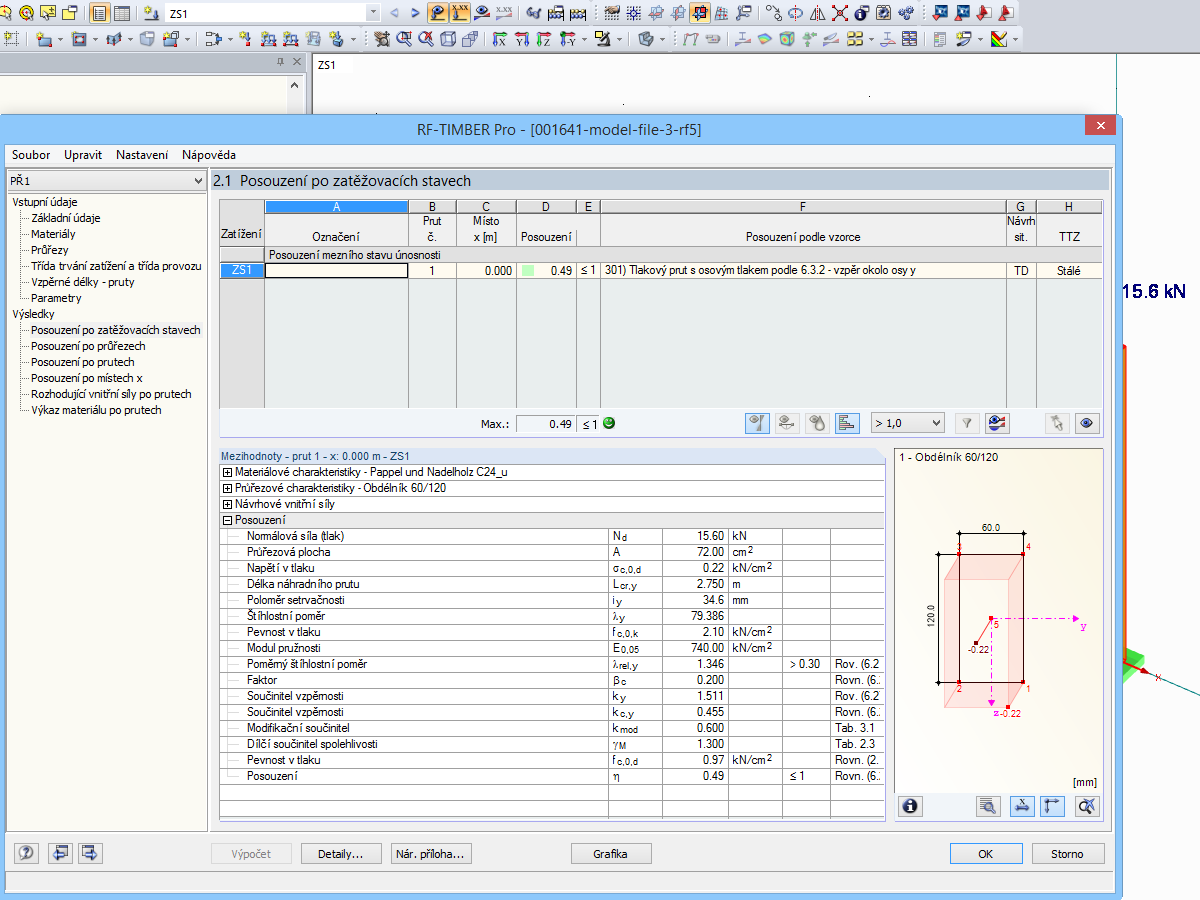Toggle the eye view mode button
Viewport: 1200px width, 900px height.
click(x=1088, y=423)
